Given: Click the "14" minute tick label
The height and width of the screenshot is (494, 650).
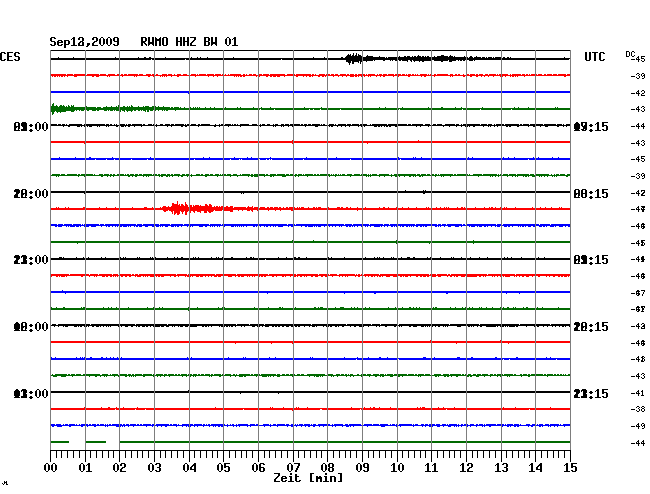Looking at the screenshot, I should (x=535, y=467).
